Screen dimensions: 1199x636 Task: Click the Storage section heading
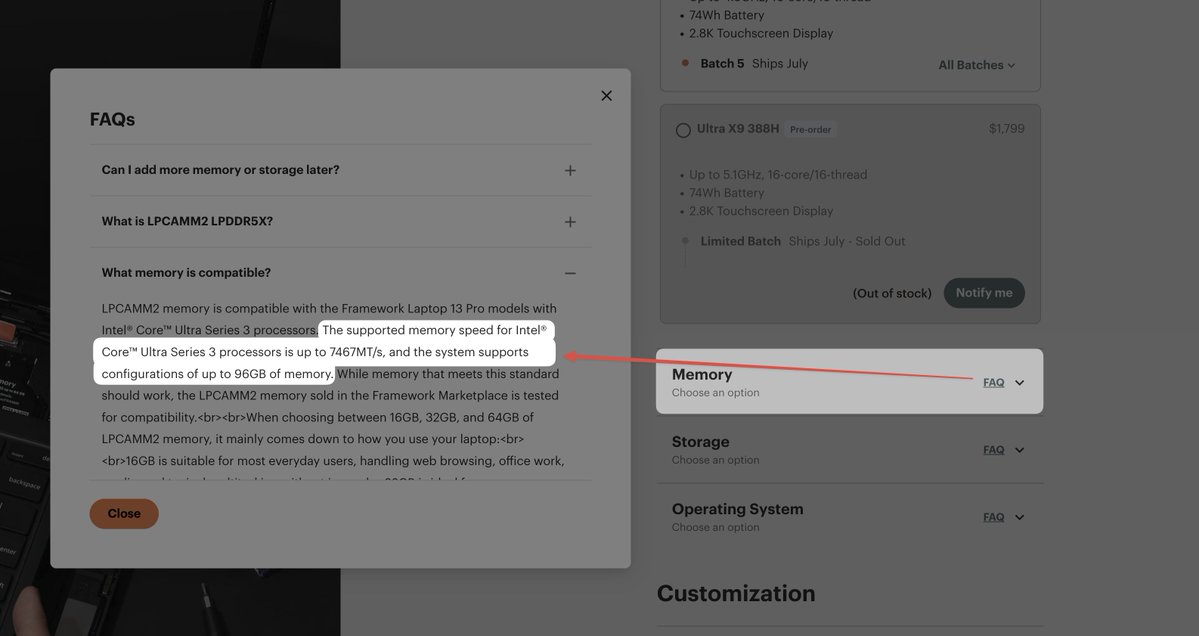tap(700, 442)
